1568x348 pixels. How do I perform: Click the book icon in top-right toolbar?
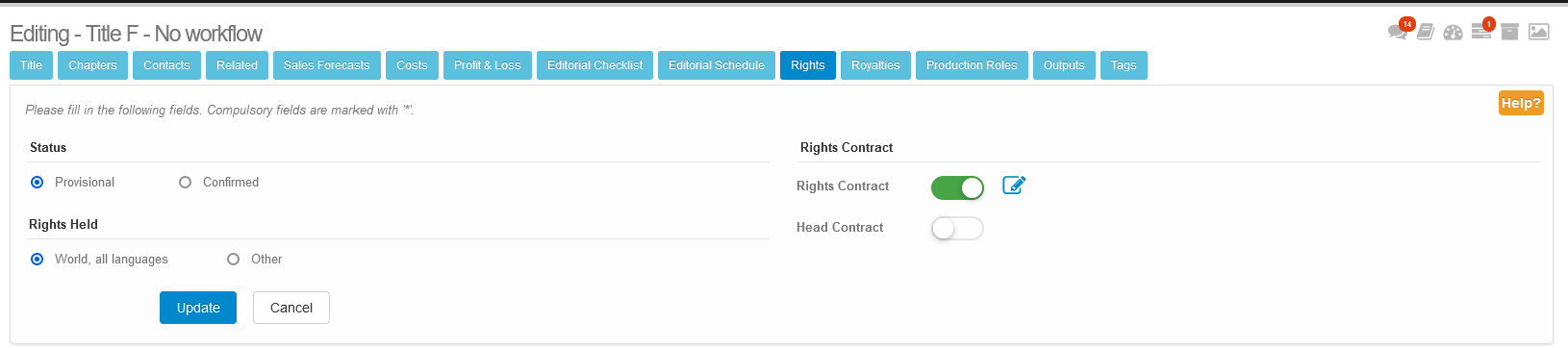coord(1426,32)
